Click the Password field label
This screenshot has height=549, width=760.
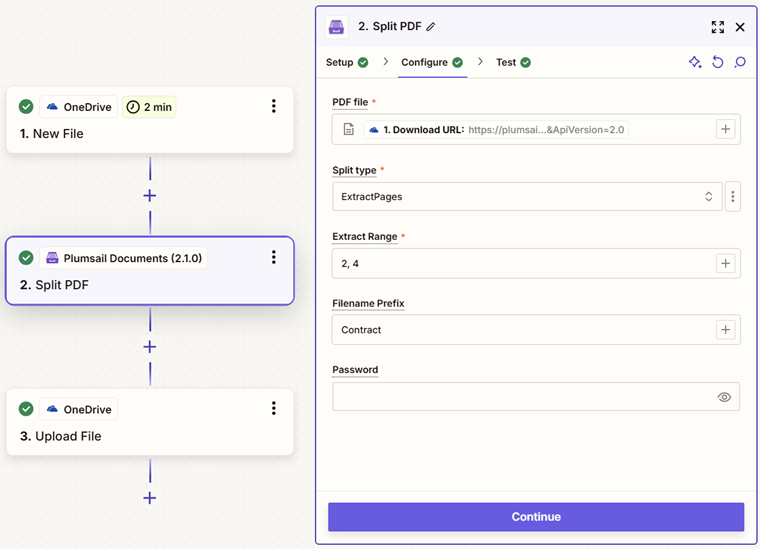355,370
